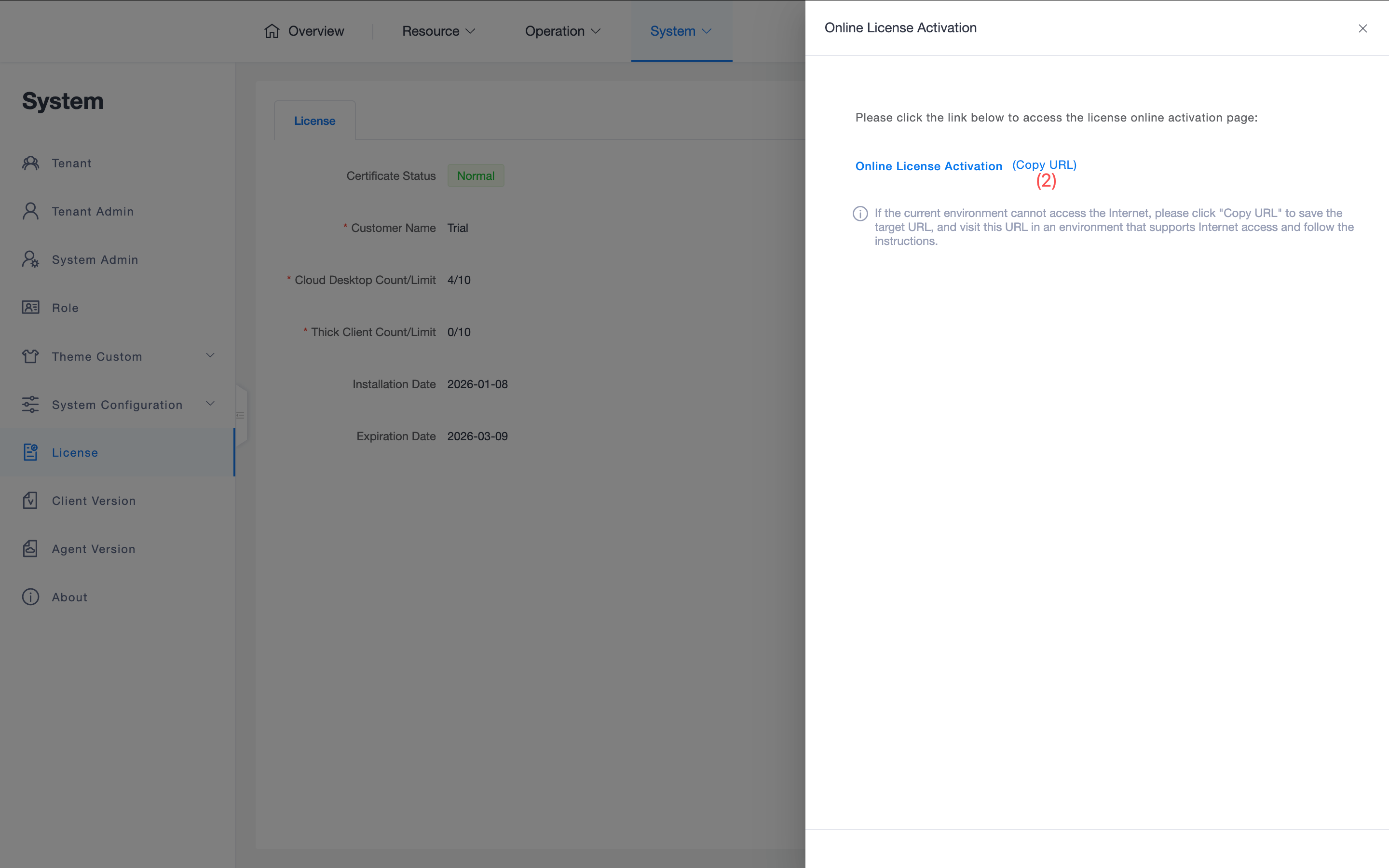Screen dimensions: 1389x868
Task: Click the Tenant Admin user icon
Action: (30, 211)
